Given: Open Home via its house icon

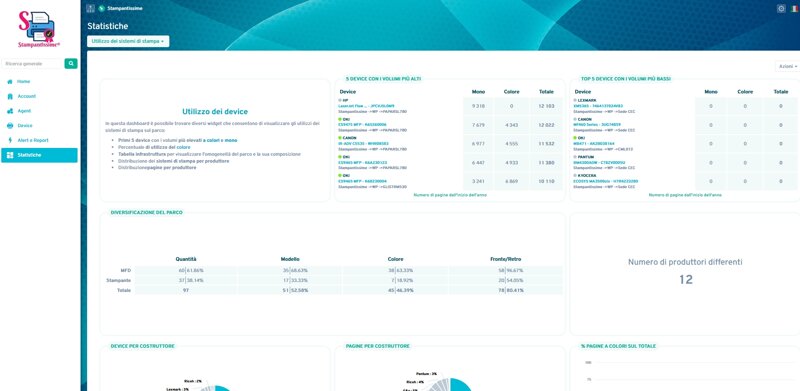Looking at the screenshot, I should (x=10, y=82).
